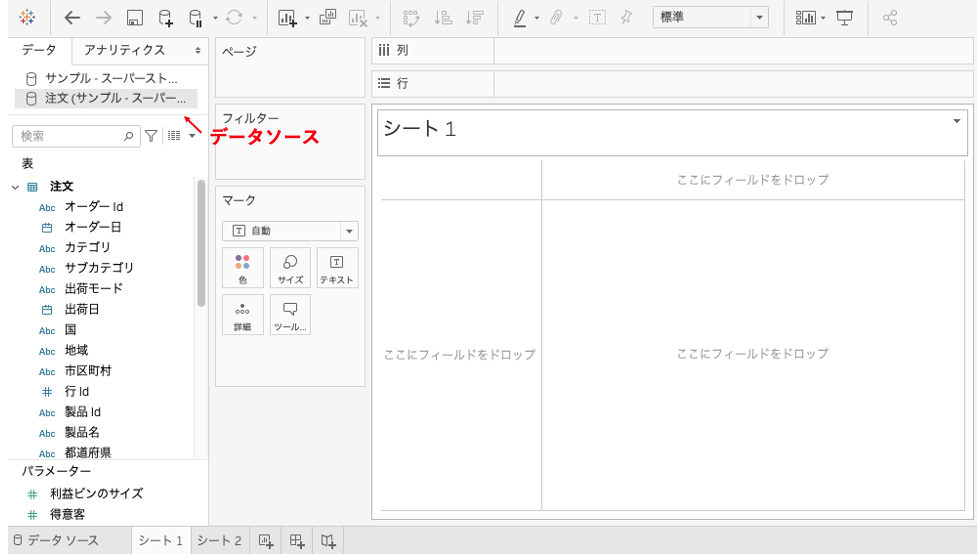The image size is (980, 554).
Task: Collapse the 注文 table tree
Action: click(x=16, y=187)
